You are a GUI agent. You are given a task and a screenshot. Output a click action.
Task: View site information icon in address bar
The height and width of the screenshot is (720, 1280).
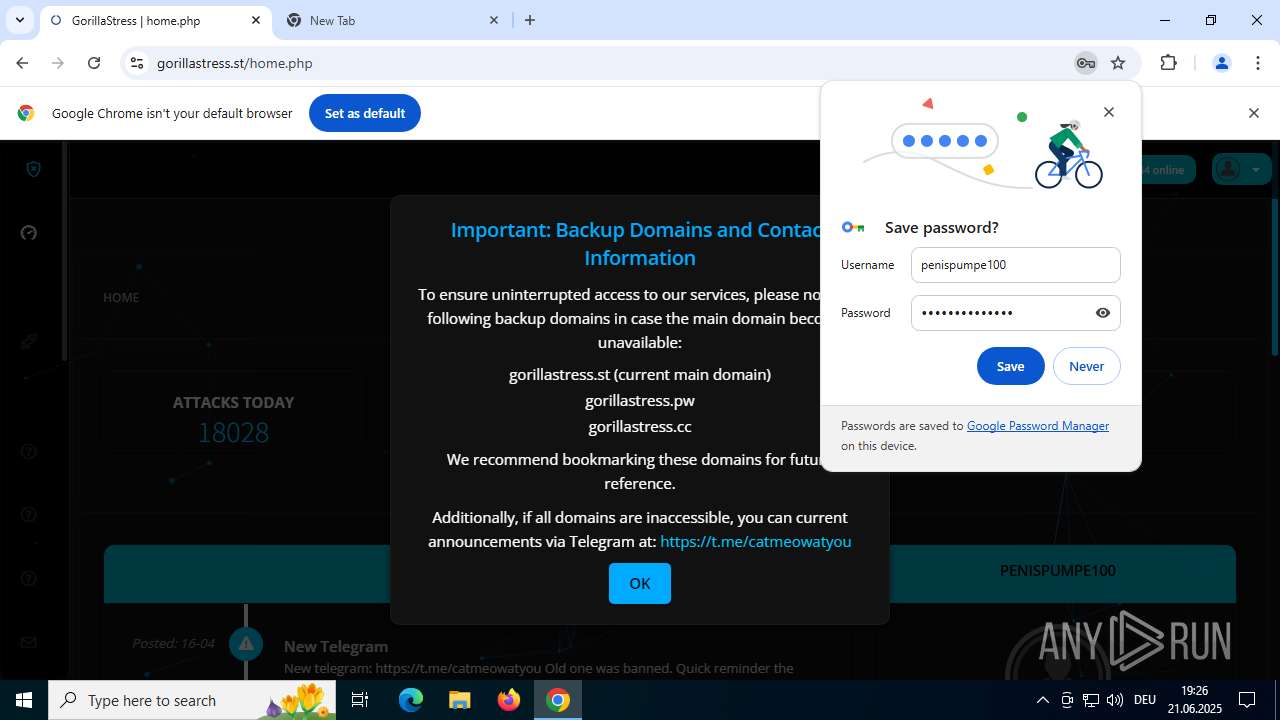tap(137, 63)
